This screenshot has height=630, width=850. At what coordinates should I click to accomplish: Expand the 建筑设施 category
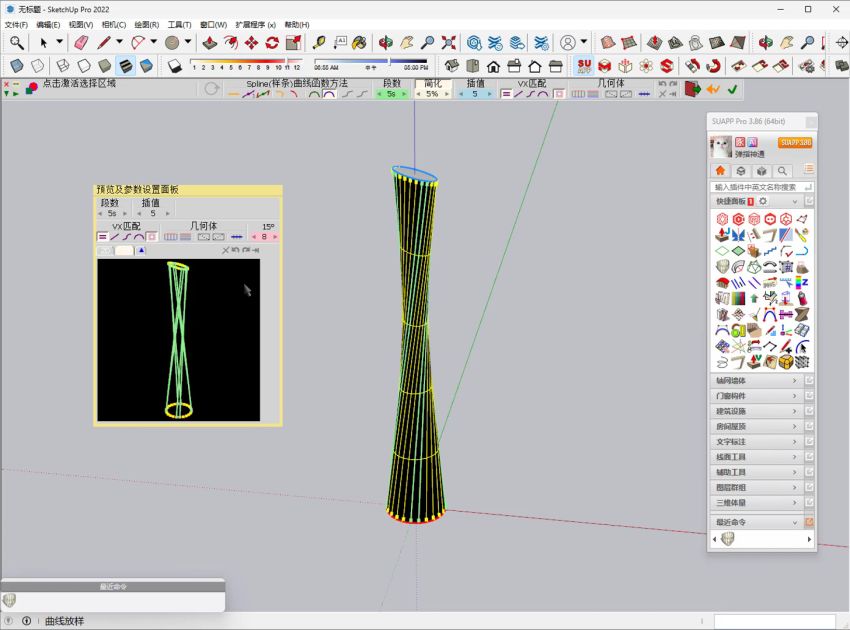pyautogui.click(x=757, y=411)
